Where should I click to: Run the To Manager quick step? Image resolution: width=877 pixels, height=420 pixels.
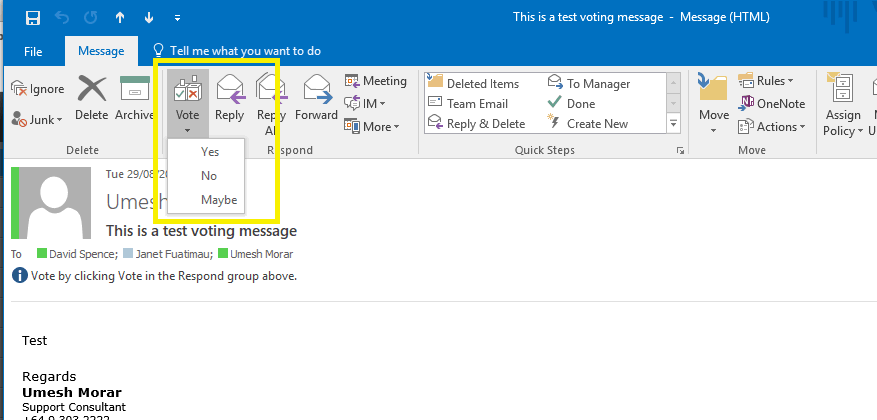589,83
